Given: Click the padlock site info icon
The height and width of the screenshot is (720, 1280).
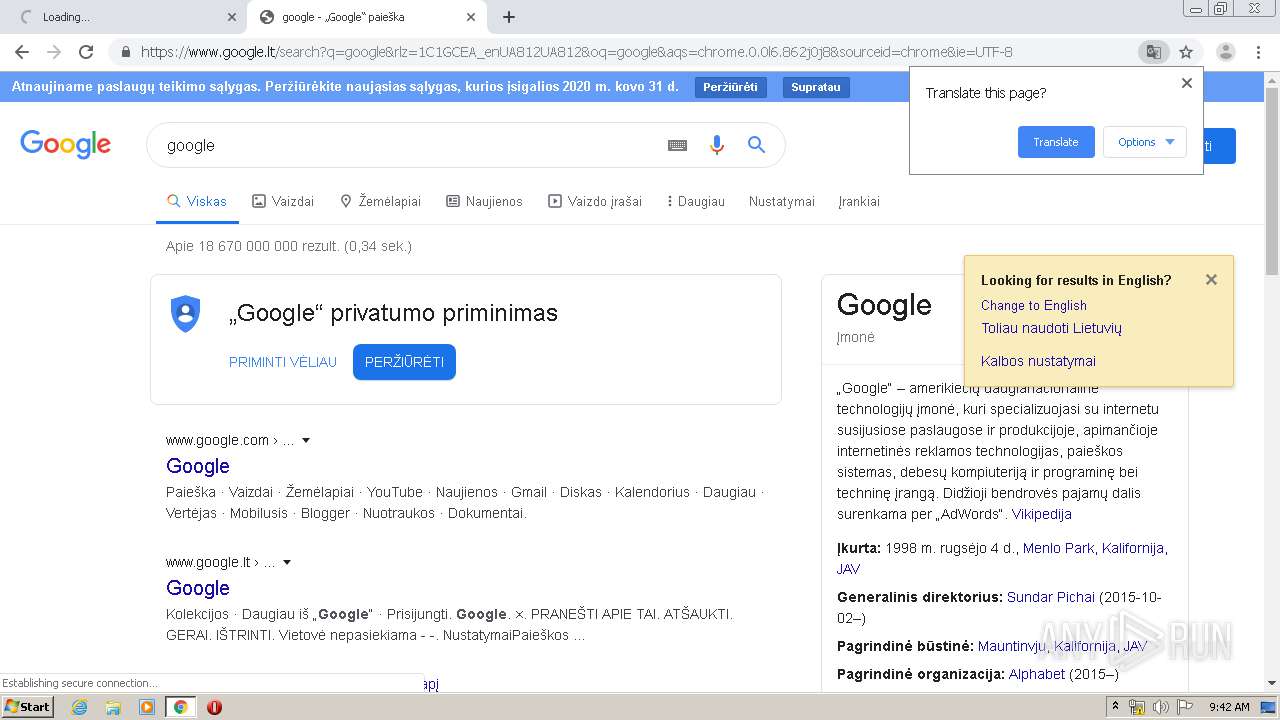Looking at the screenshot, I should [125, 52].
